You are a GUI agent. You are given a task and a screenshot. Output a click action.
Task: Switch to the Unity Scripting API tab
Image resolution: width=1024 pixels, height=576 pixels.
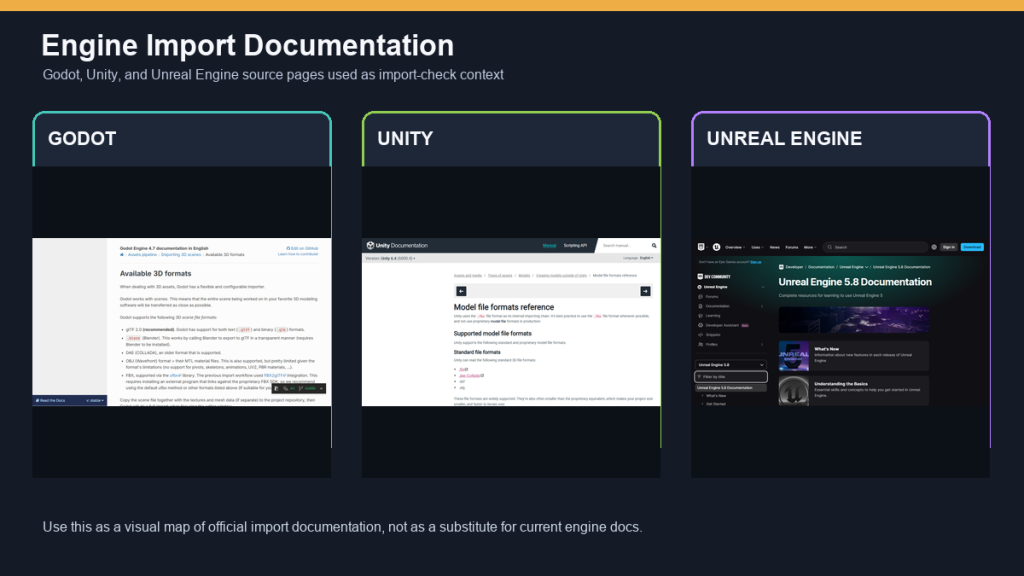pos(575,246)
